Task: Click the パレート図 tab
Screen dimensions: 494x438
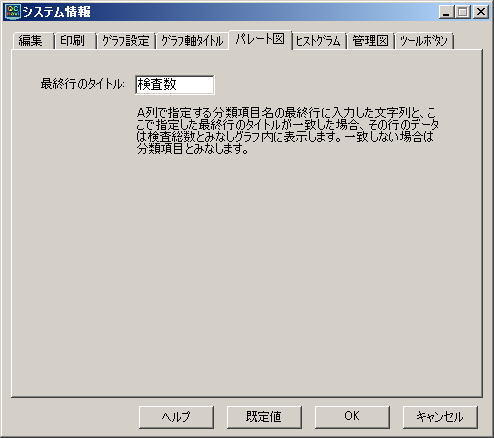Action: pos(260,40)
